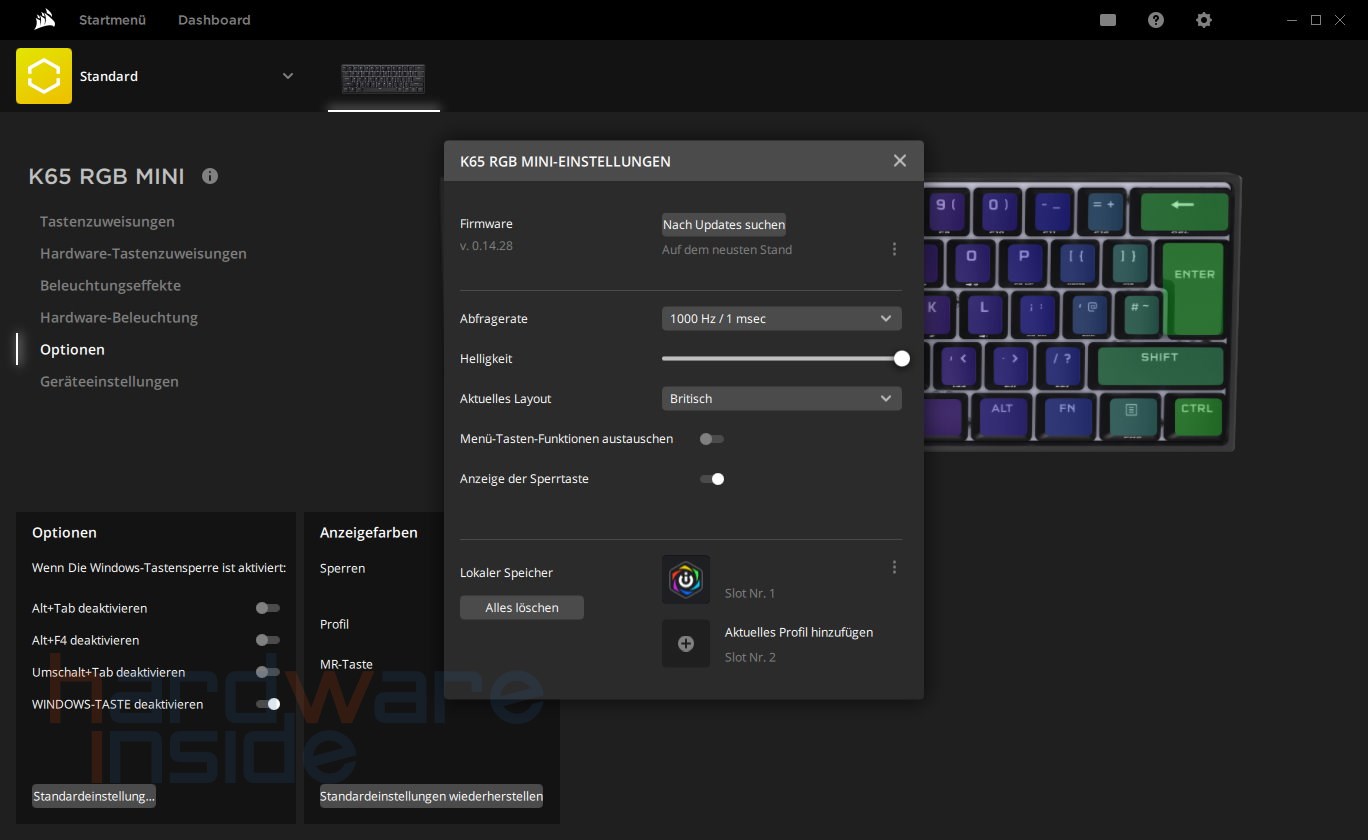Disable WINDOWS-TASTE deaktivieren
The image size is (1368, 840).
pyautogui.click(x=270, y=704)
